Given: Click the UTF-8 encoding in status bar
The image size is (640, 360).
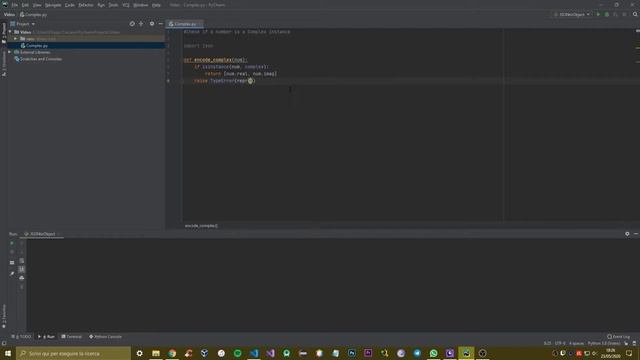Looking at the screenshot, I should tap(560, 343).
